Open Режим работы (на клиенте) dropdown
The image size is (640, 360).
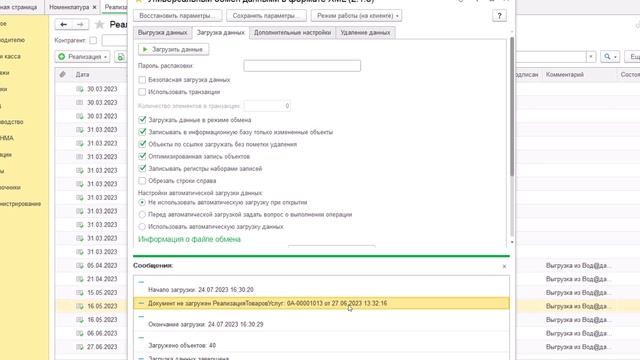coord(356,16)
